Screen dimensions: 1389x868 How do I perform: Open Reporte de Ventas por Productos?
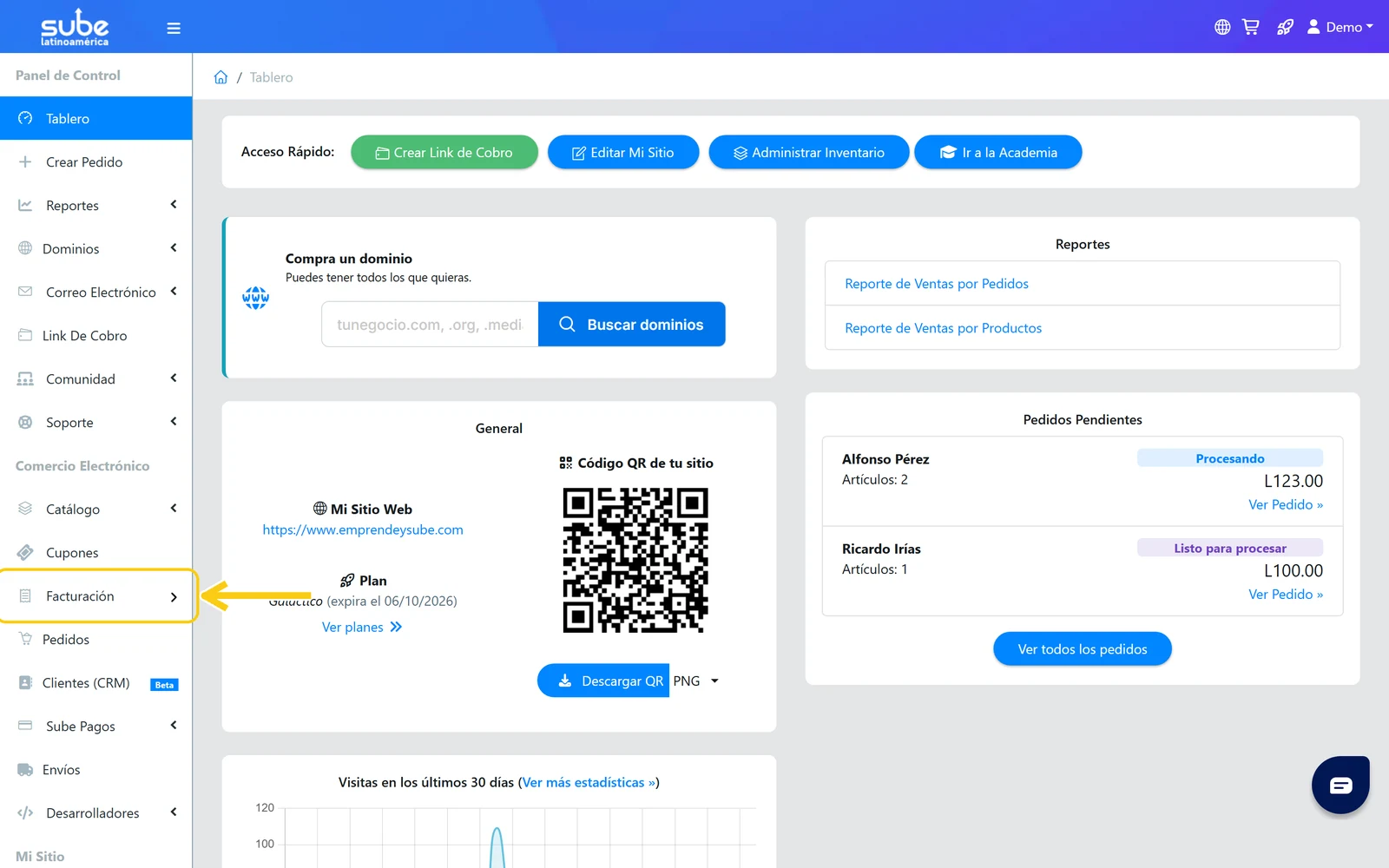(x=944, y=328)
